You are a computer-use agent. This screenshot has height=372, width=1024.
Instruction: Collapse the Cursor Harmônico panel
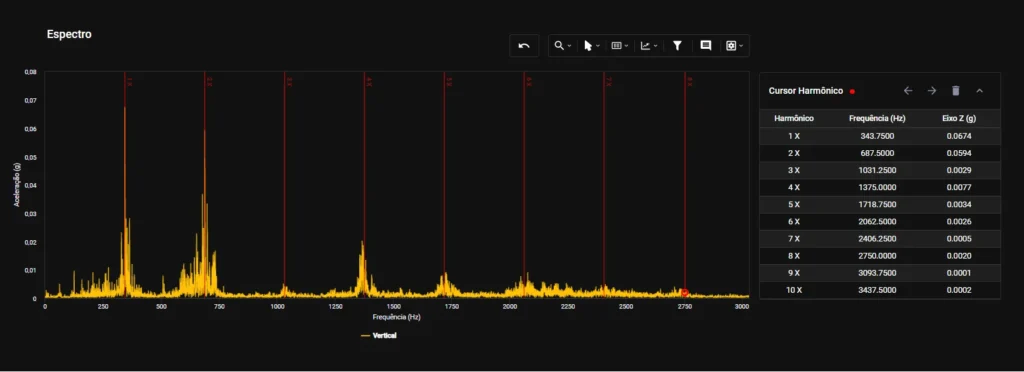point(980,91)
